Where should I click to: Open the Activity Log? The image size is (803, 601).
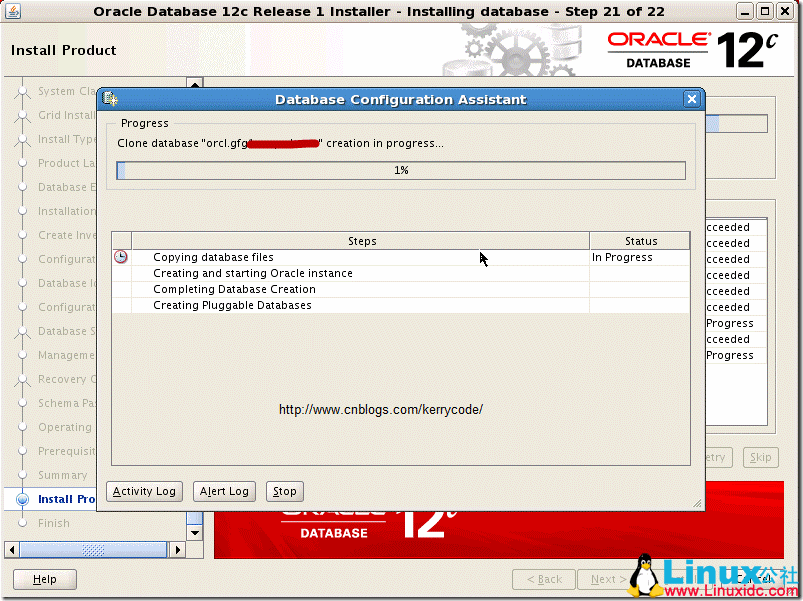[143, 491]
